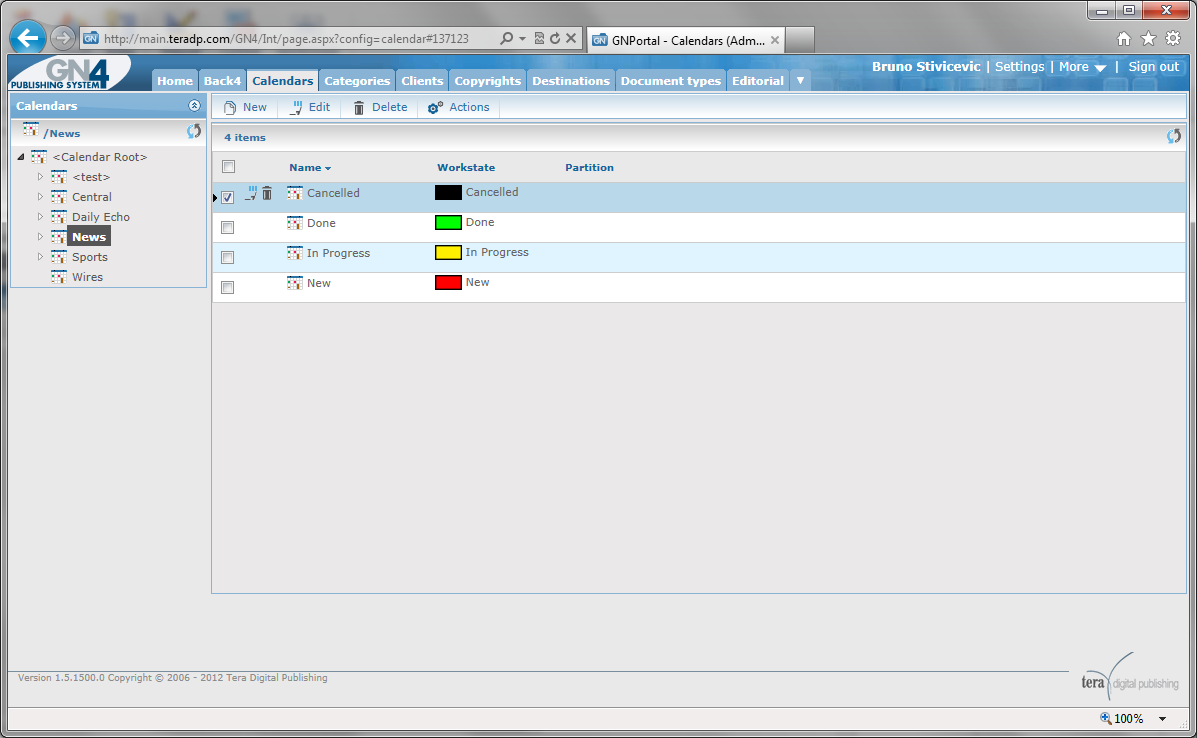Click the browser forward arrow button
This screenshot has width=1197, height=738.
point(63,37)
